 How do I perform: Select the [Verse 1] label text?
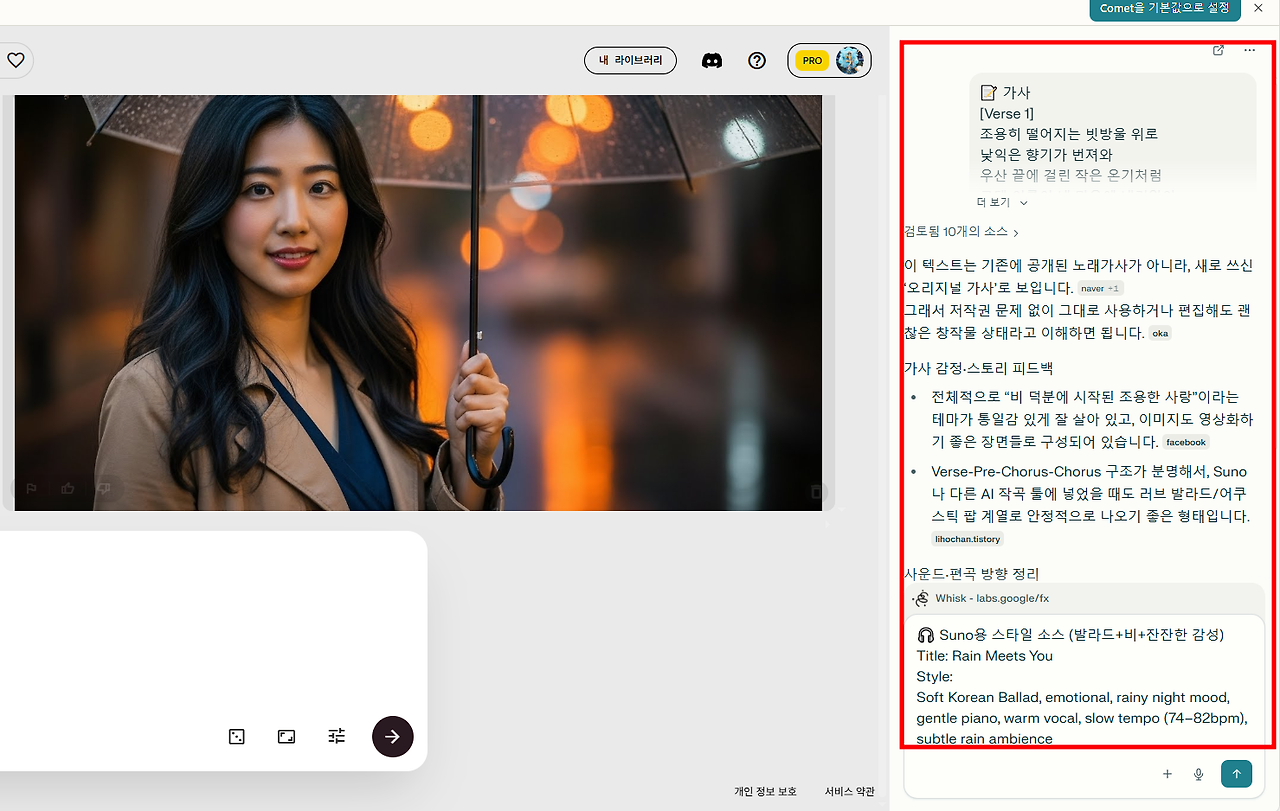(1007, 114)
